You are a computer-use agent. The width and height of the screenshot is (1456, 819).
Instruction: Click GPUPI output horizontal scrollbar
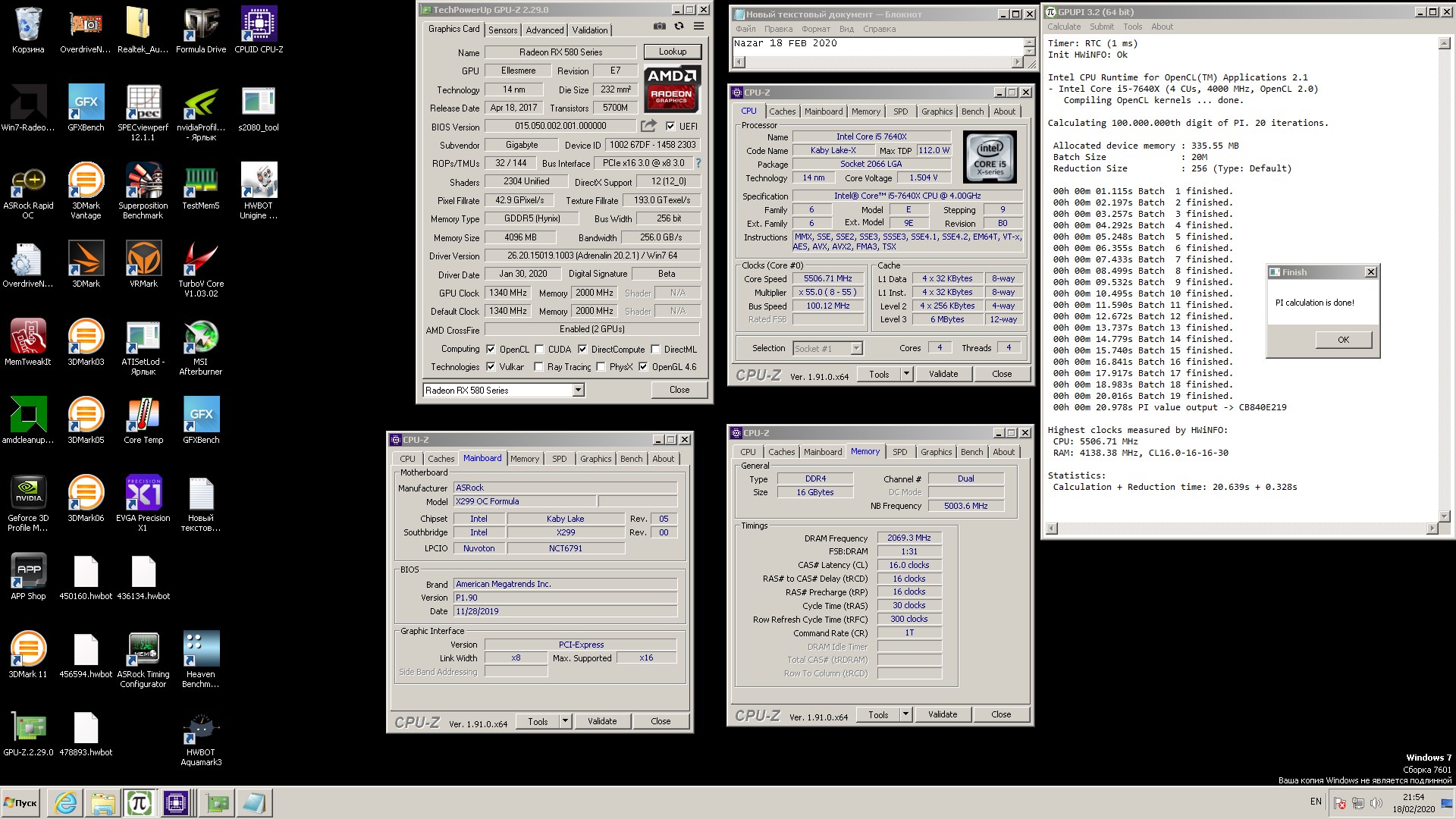[x=1241, y=529]
